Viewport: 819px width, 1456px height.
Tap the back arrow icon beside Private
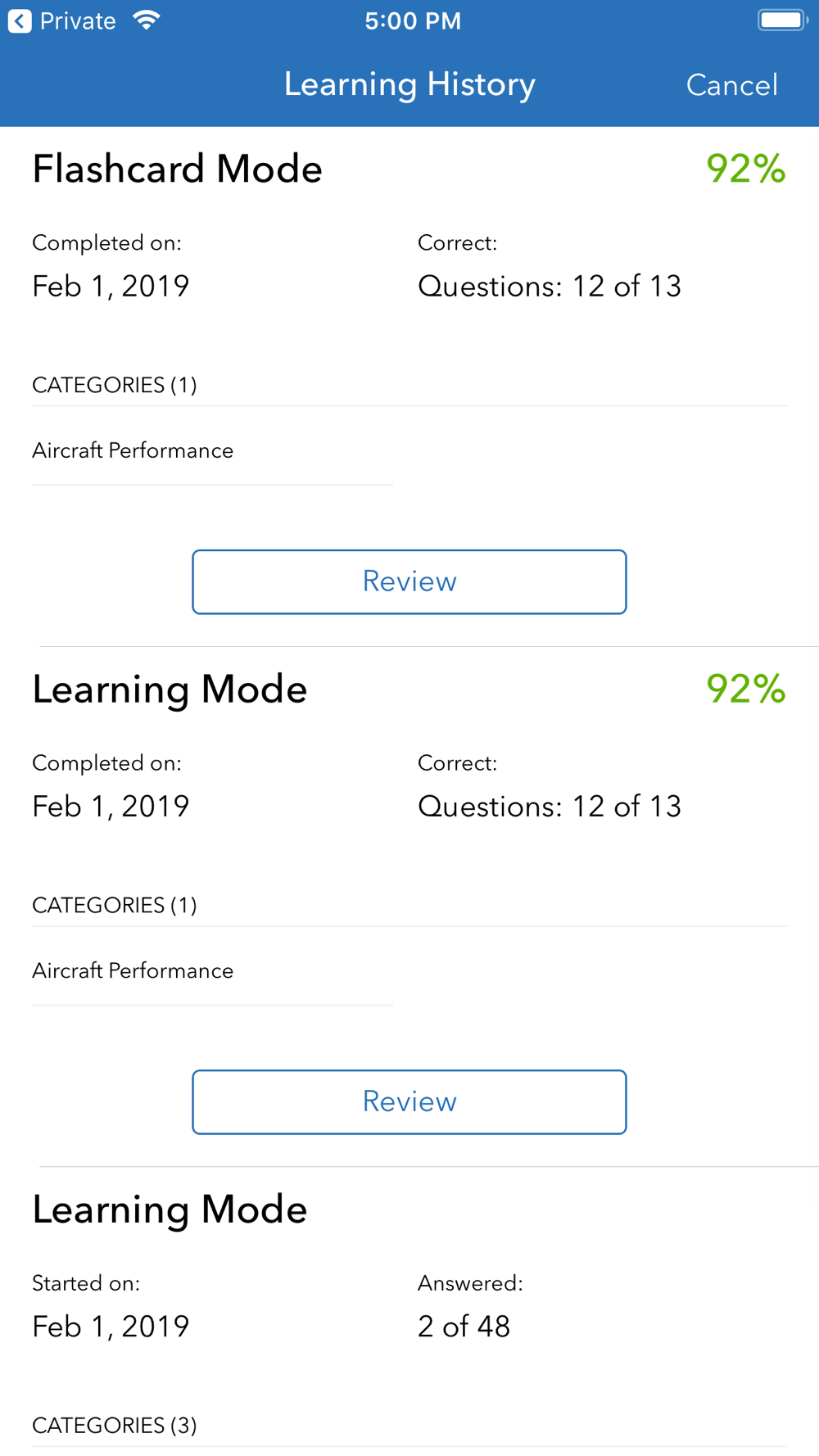tap(20, 21)
